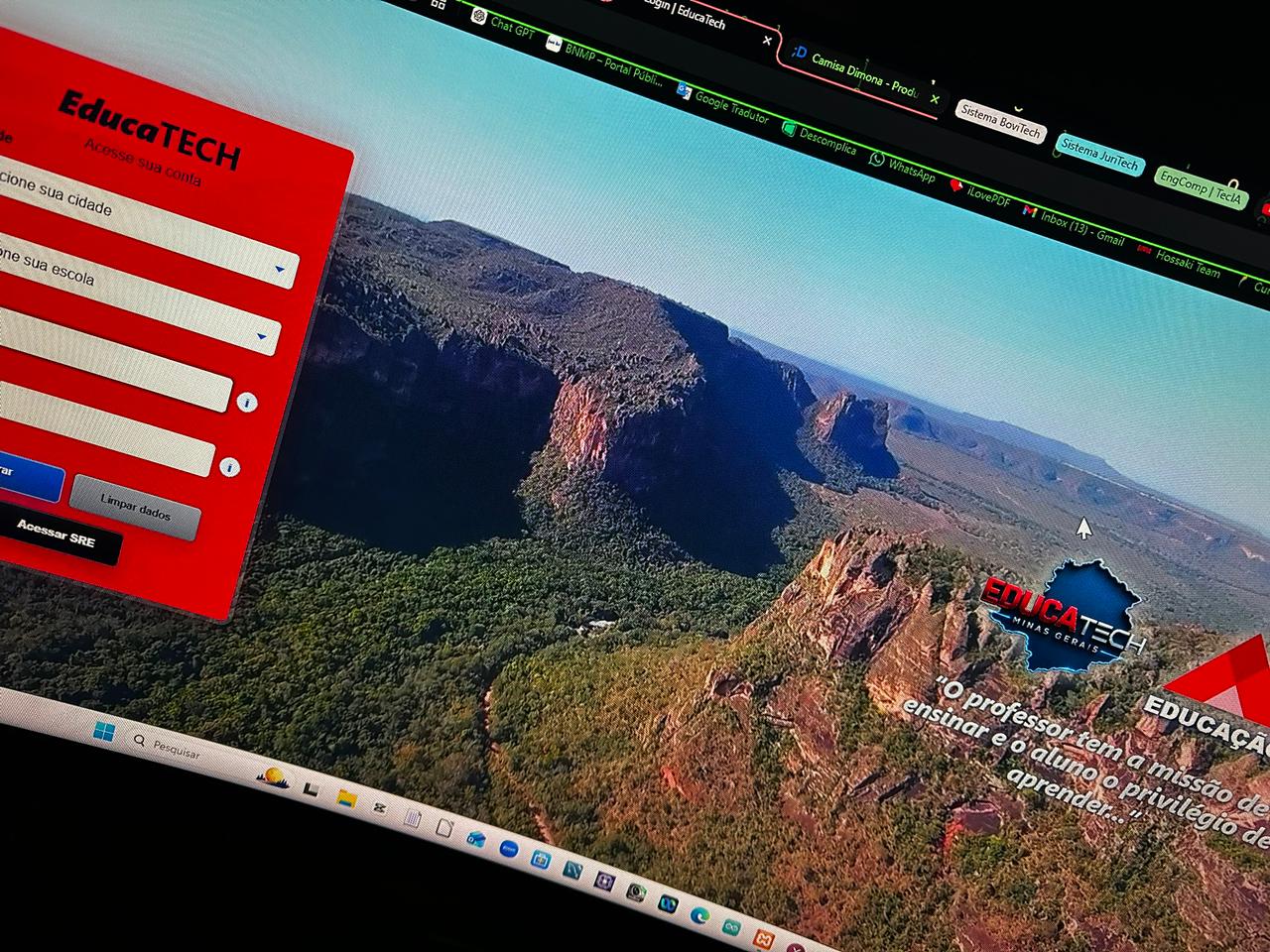Close the 'Login | EducaTech' tab

[766, 41]
